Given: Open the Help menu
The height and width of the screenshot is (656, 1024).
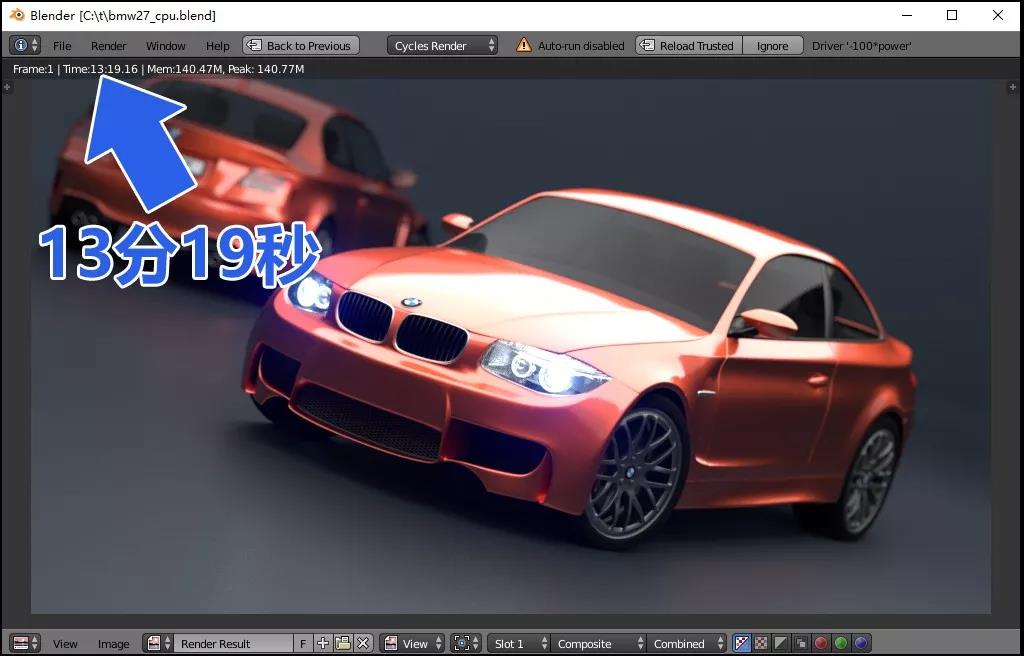Looking at the screenshot, I should [x=217, y=46].
